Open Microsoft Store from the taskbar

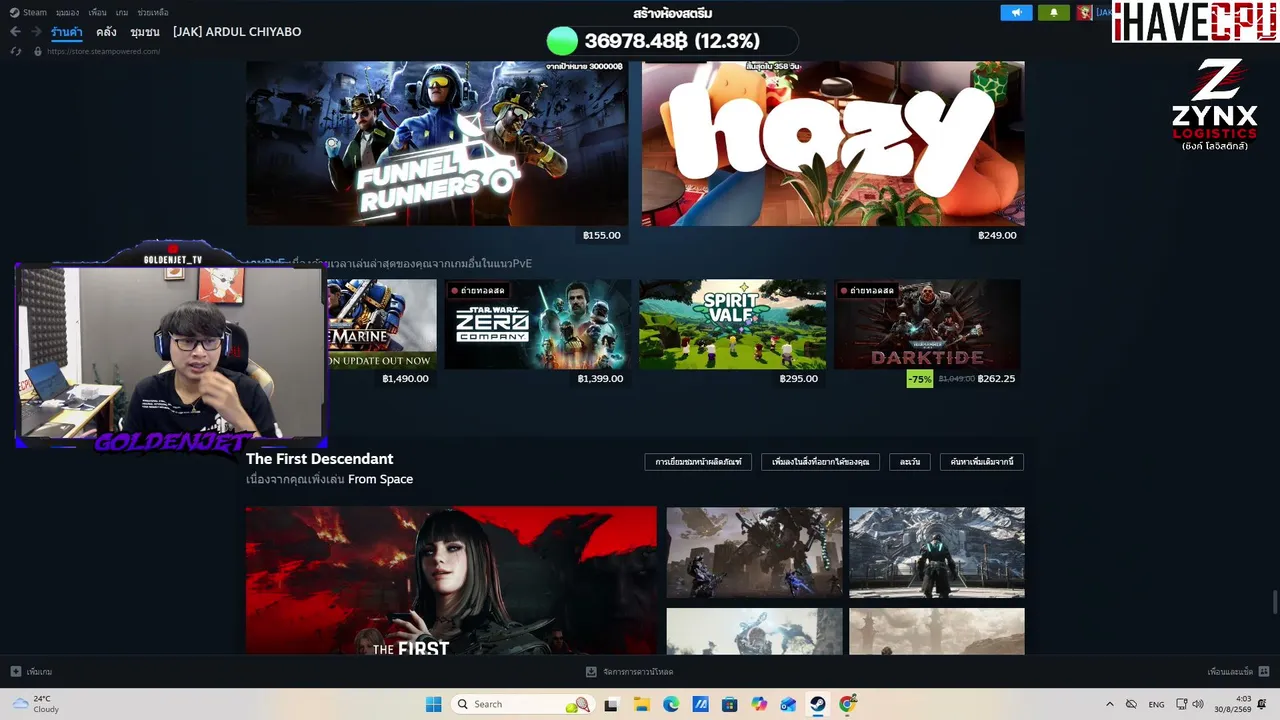coord(730,704)
